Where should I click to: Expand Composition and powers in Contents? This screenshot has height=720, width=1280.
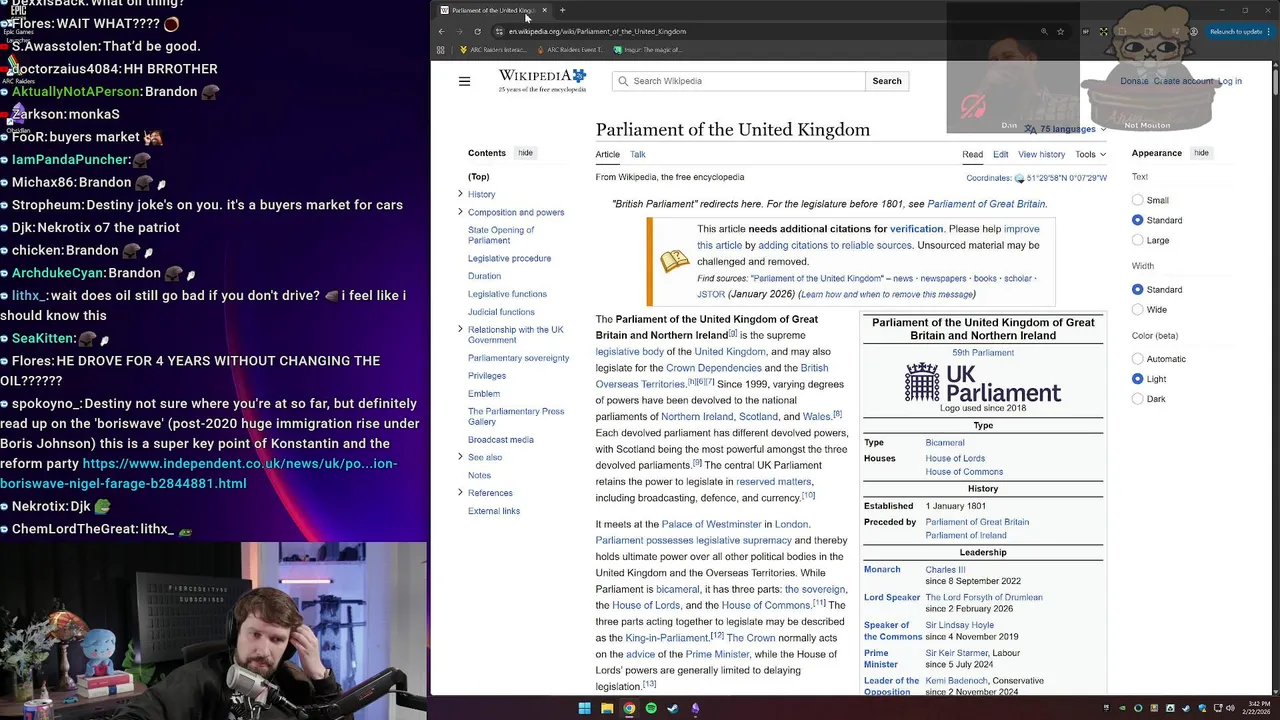460,212
